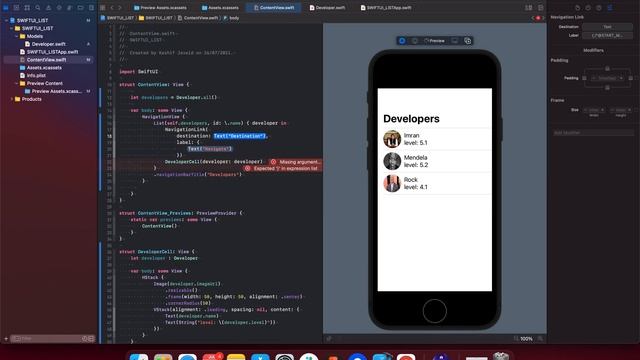Enable trailing padding checkbox

tap(630, 78)
